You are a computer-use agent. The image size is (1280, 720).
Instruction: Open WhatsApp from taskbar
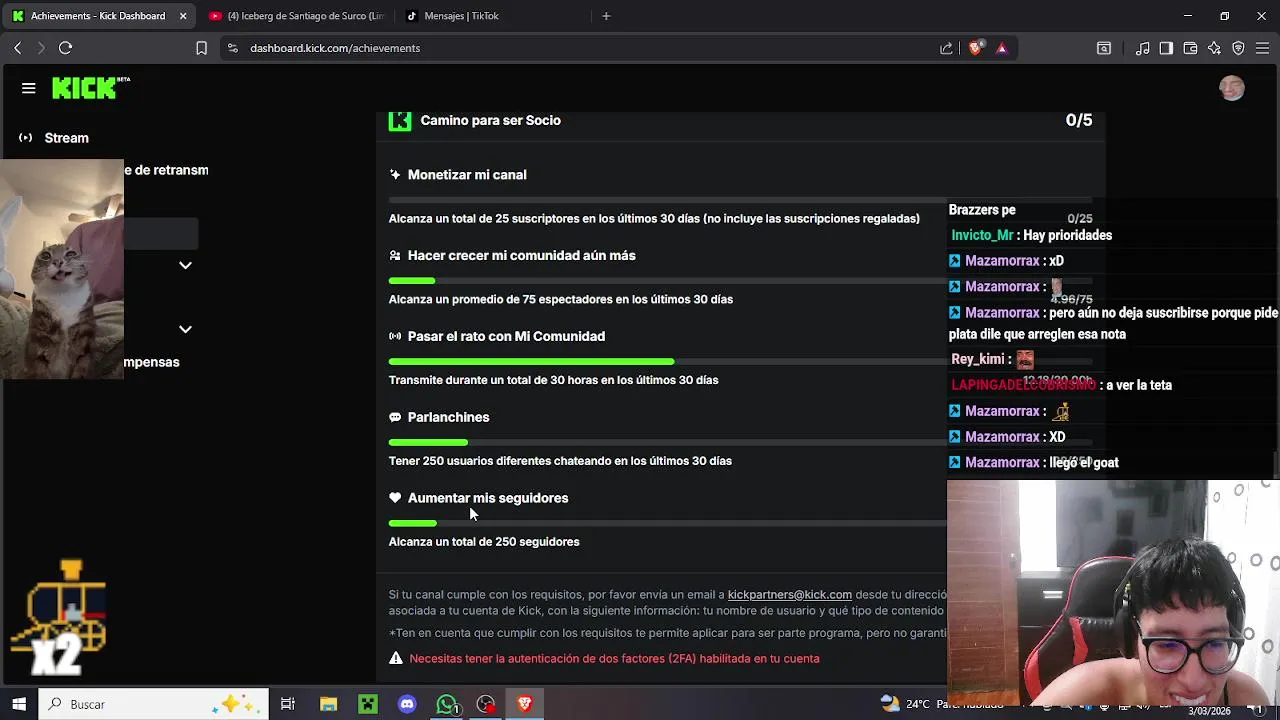click(447, 704)
